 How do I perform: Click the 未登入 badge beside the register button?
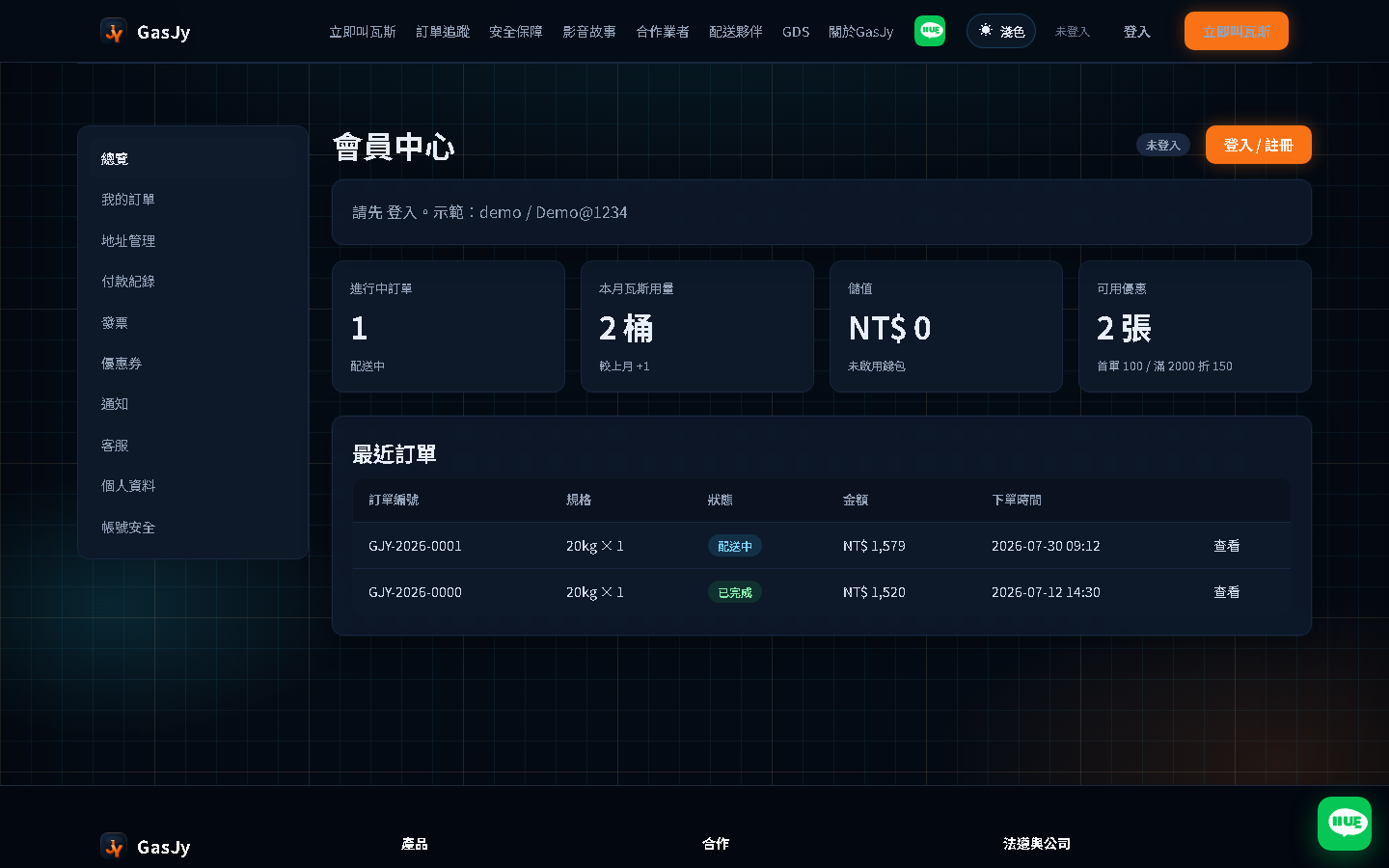[x=1163, y=145]
